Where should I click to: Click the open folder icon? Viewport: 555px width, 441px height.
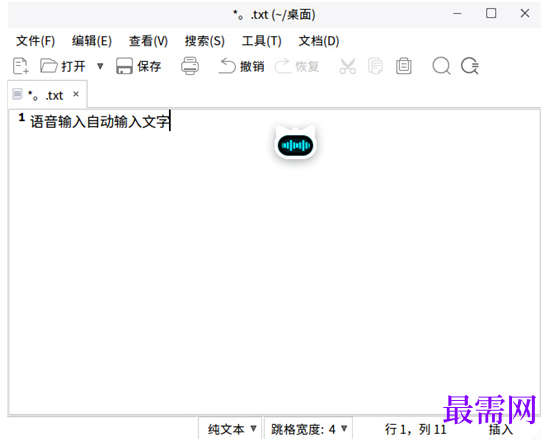click(x=48, y=66)
